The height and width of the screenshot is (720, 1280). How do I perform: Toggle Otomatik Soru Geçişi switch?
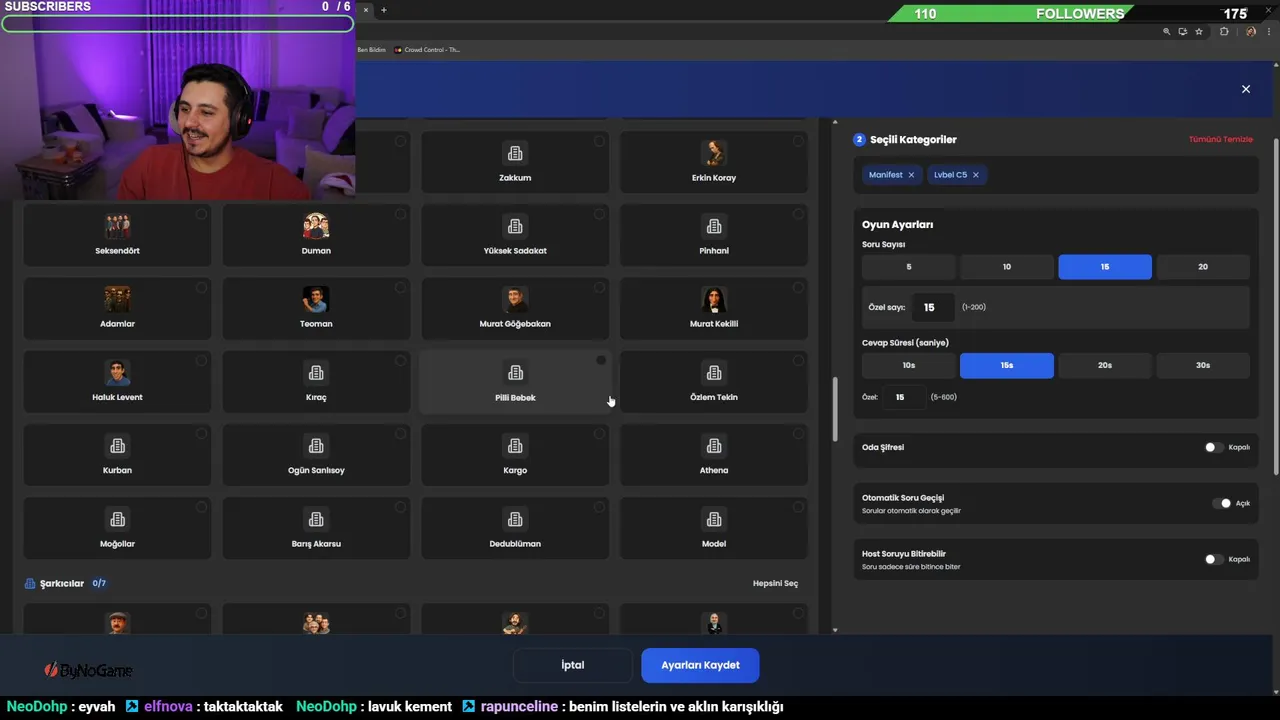click(x=1222, y=503)
